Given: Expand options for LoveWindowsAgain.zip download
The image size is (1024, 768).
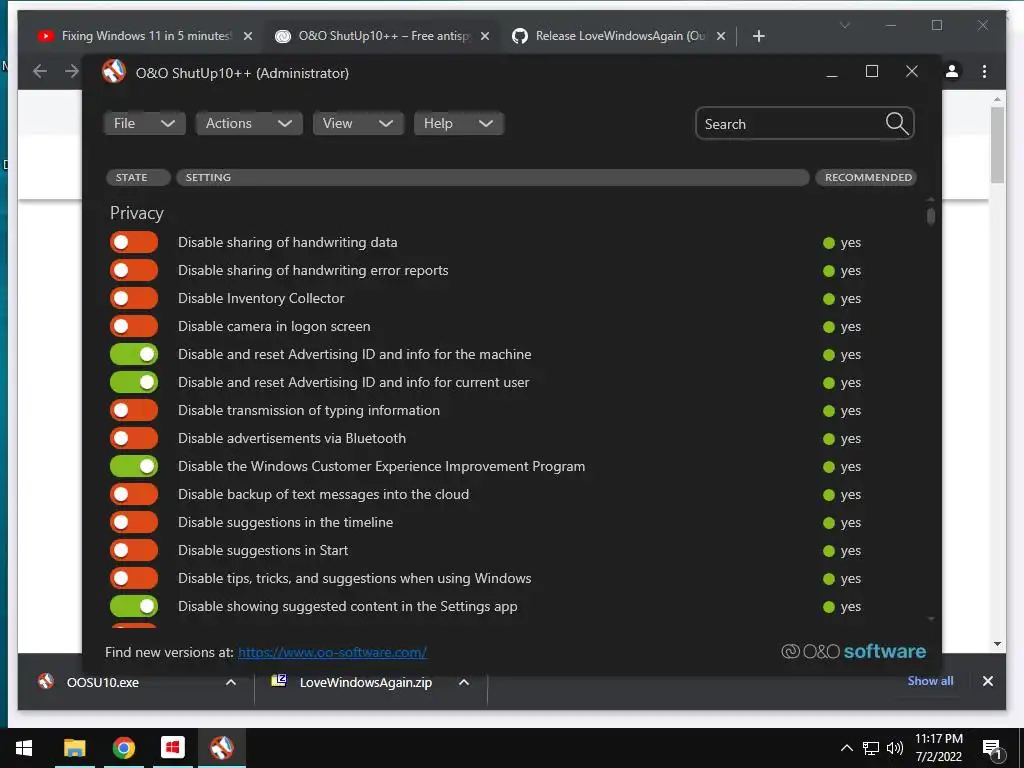Looking at the screenshot, I should click(464, 682).
